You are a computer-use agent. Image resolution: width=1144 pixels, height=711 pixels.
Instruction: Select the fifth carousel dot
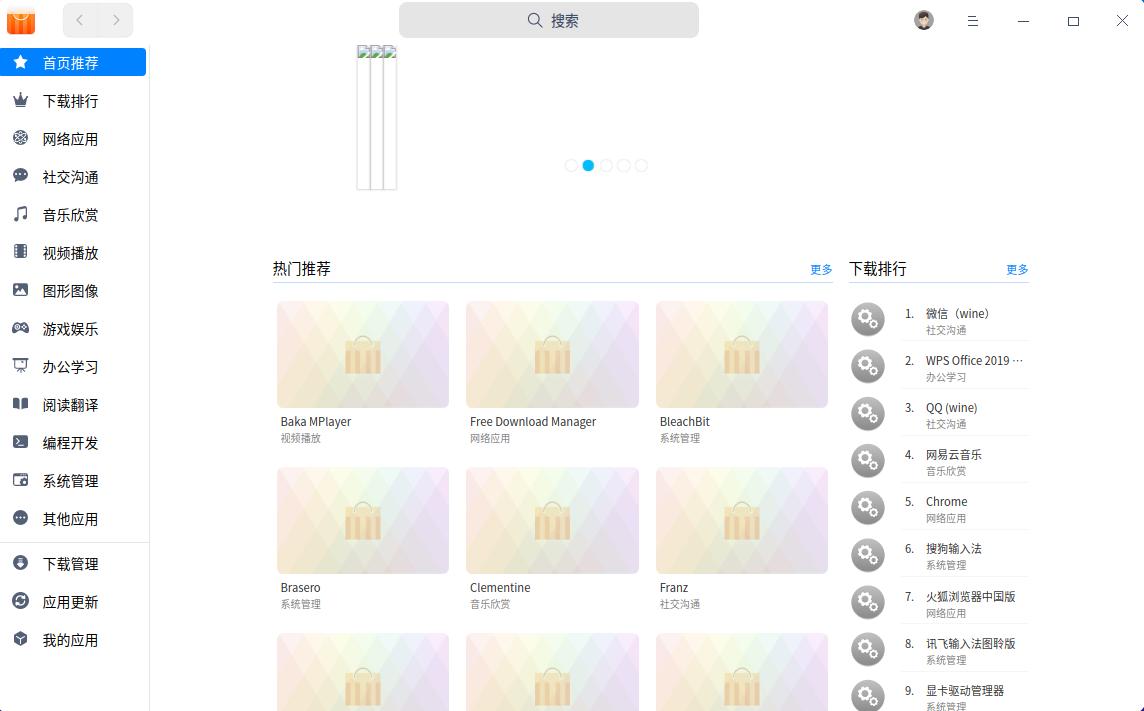coord(641,166)
